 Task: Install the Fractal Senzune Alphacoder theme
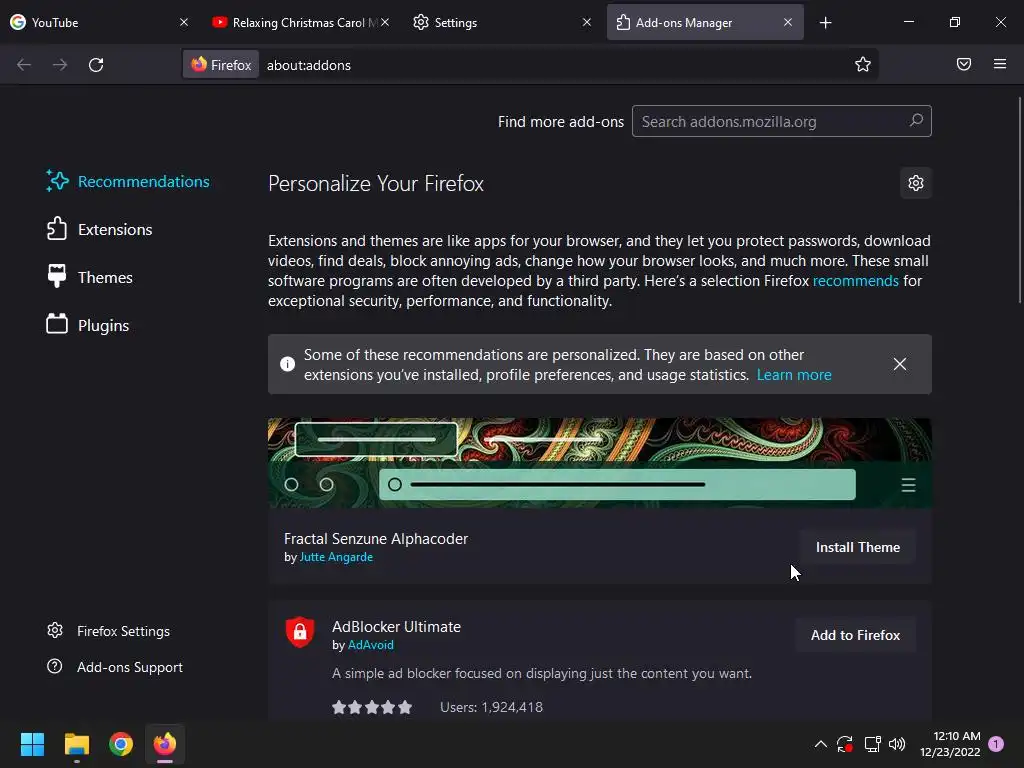[857, 547]
